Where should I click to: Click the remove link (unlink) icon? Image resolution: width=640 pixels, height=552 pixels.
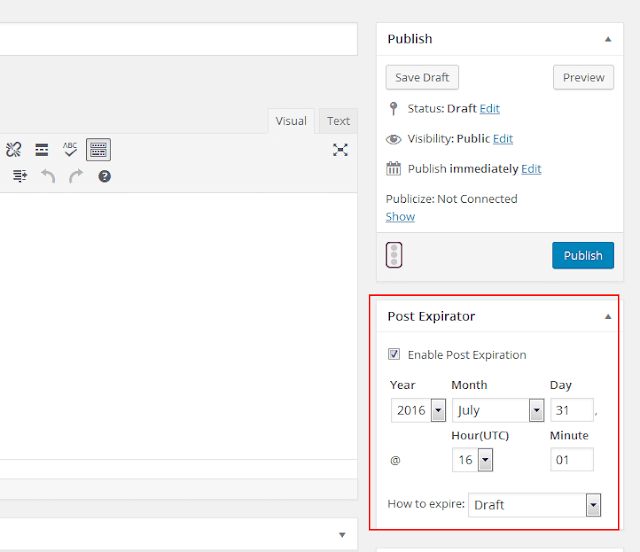13,149
